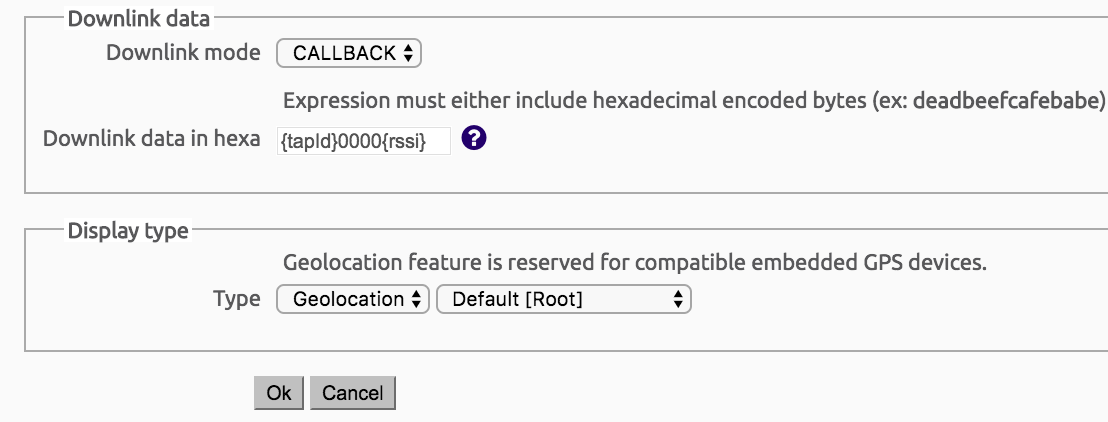Viewport: 1108px width, 422px height.
Task: Click the Type label
Action: tap(237, 298)
